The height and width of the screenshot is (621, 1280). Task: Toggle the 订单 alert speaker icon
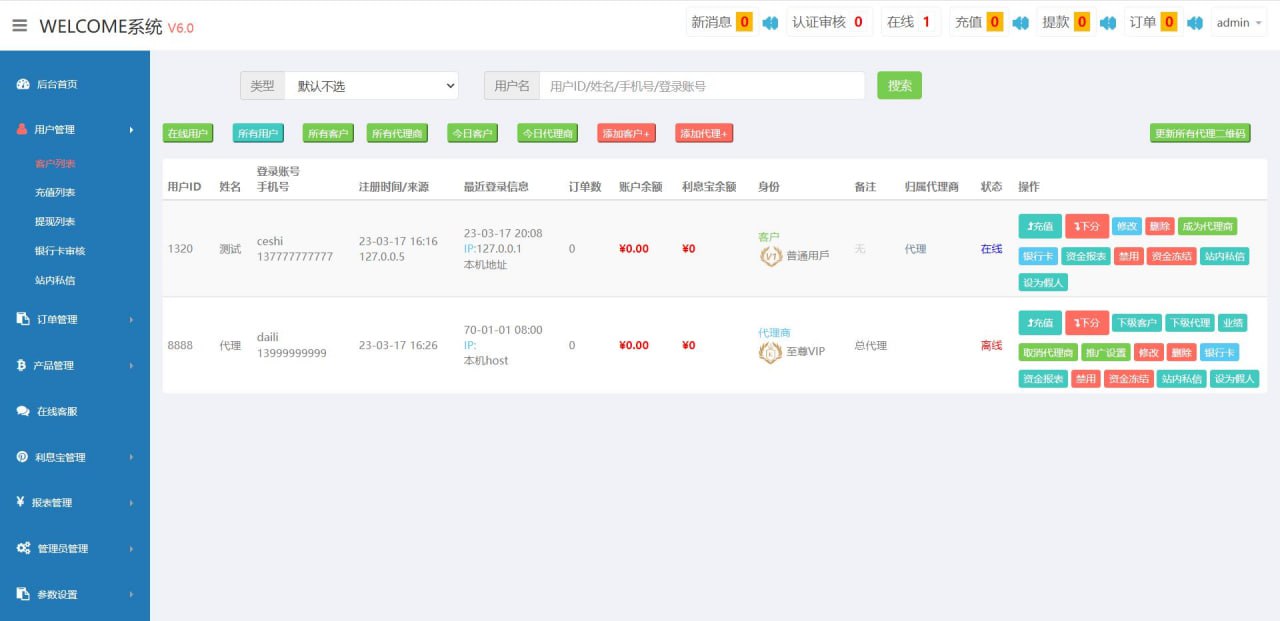(x=1194, y=23)
